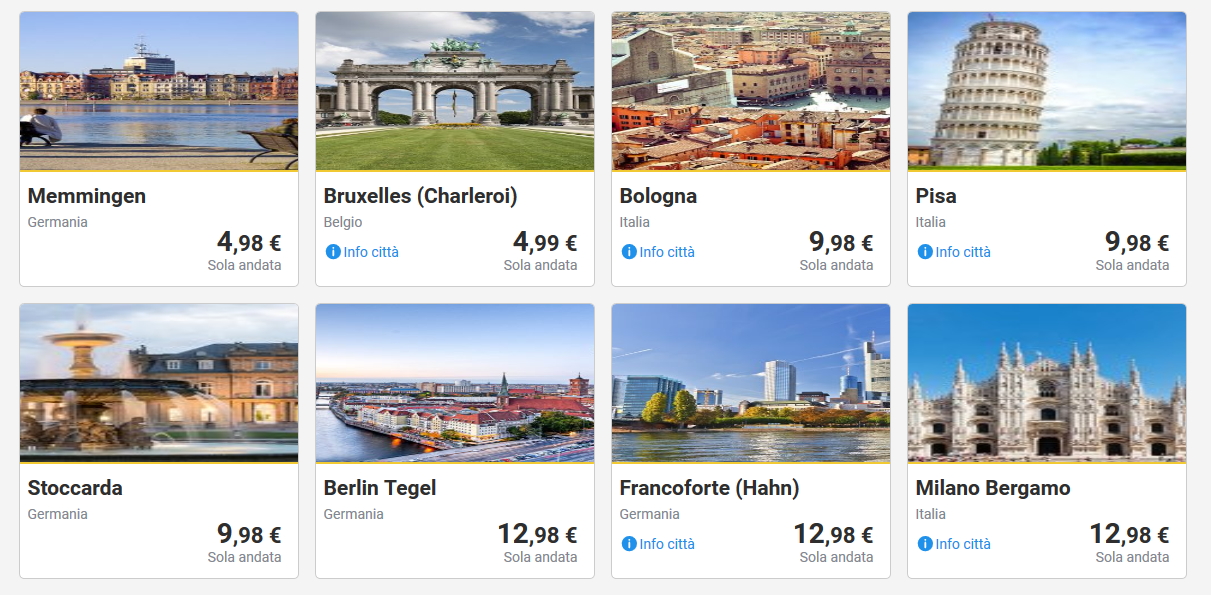Screen dimensions: 1211x595
Task: Click the Frankfurt skyline photo
Action: pos(751,383)
